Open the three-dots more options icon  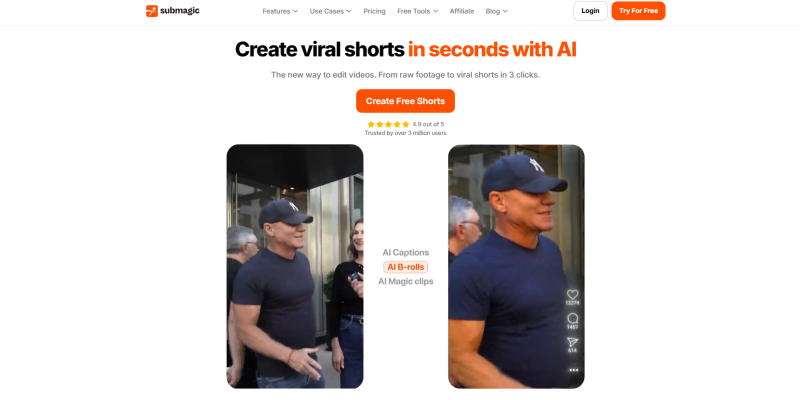coord(573,370)
